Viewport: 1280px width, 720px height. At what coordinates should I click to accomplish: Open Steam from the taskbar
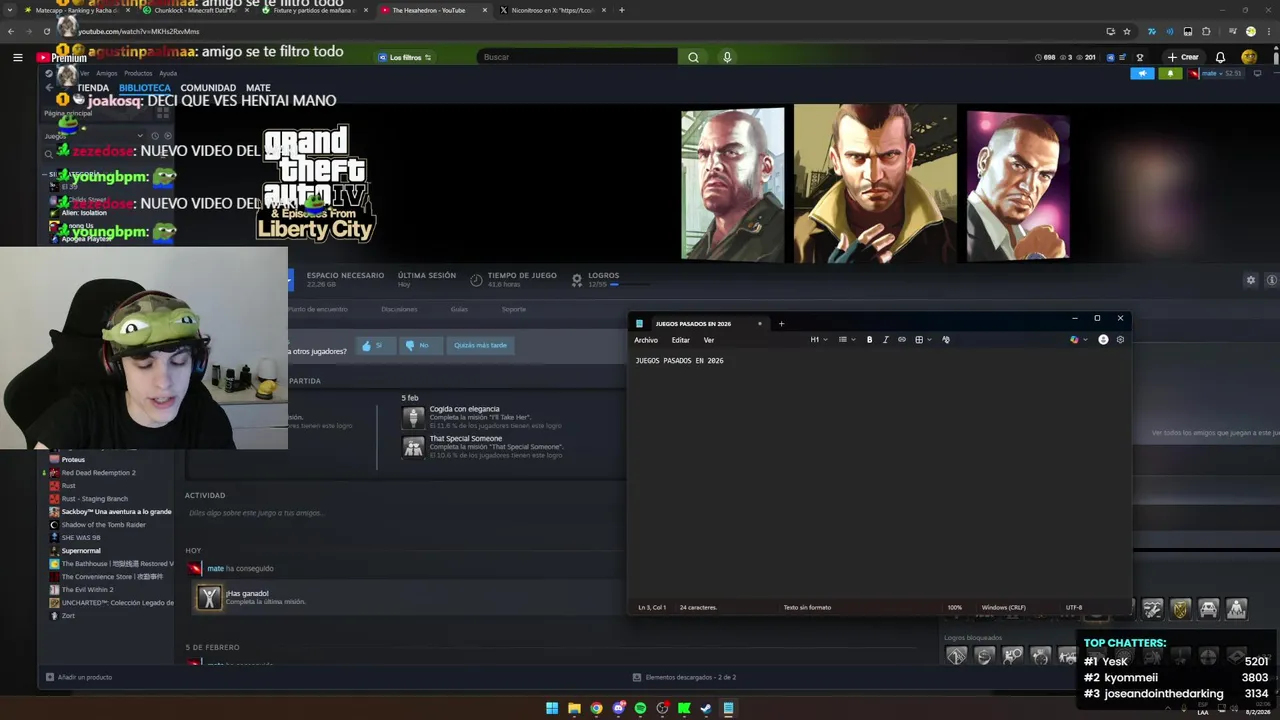[x=706, y=708]
